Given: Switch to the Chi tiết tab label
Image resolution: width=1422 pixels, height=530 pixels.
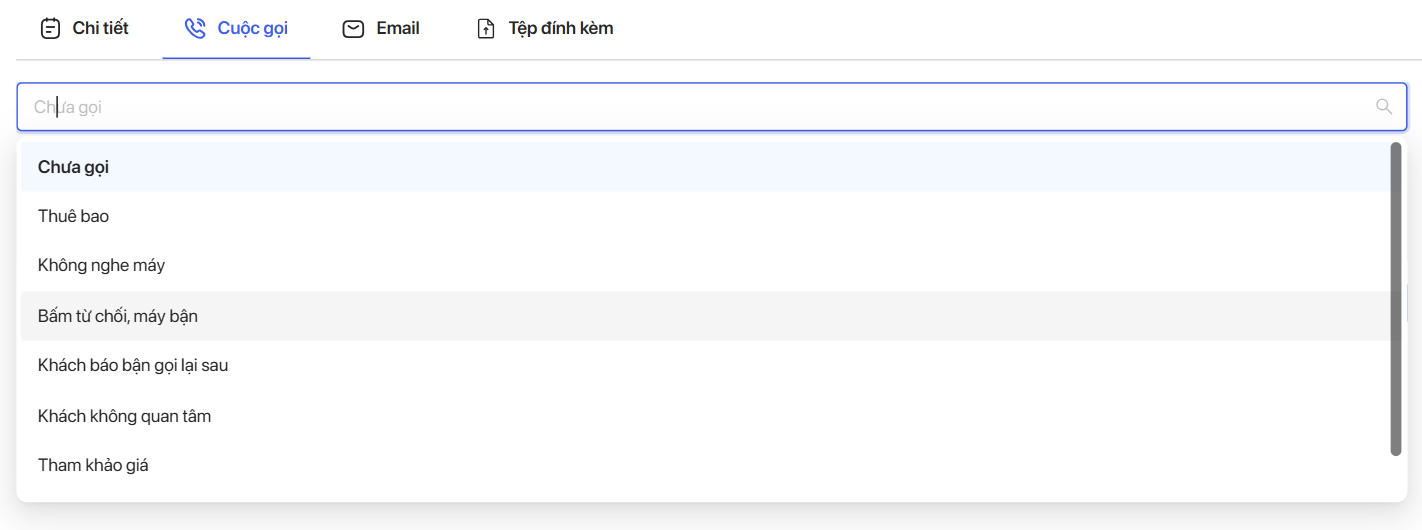Looking at the screenshot, I should [x=100, y=28].
